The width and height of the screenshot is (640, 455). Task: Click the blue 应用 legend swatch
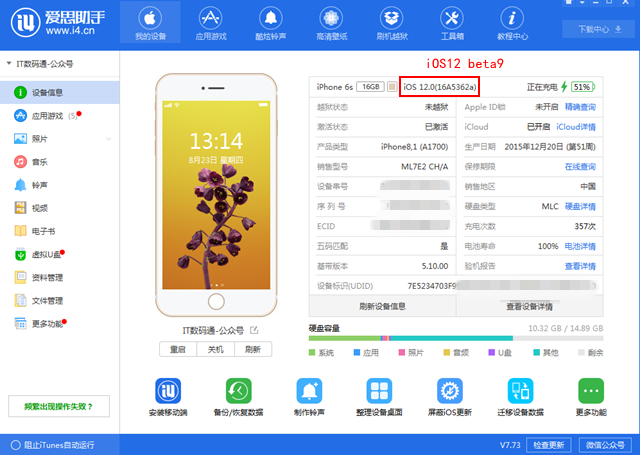point(357,353)
